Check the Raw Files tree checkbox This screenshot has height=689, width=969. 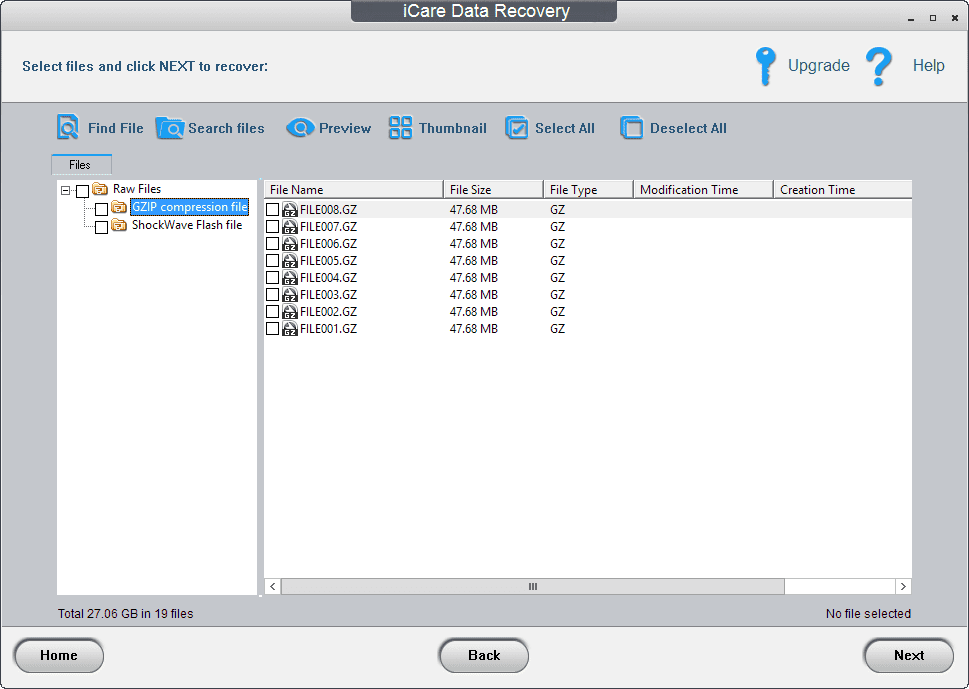(x=83, y=191)
